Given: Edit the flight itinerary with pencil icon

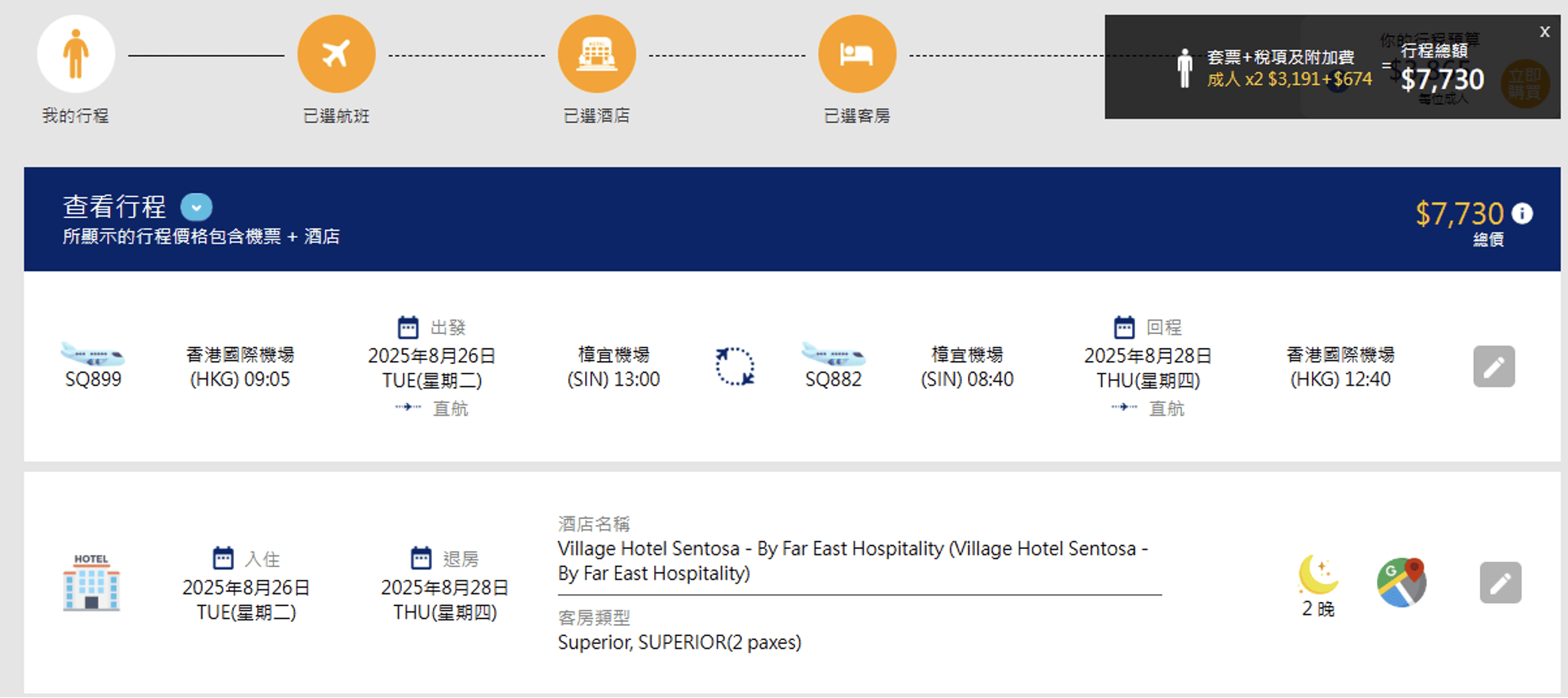Looking at the screenshot, I should point(1493,366).
